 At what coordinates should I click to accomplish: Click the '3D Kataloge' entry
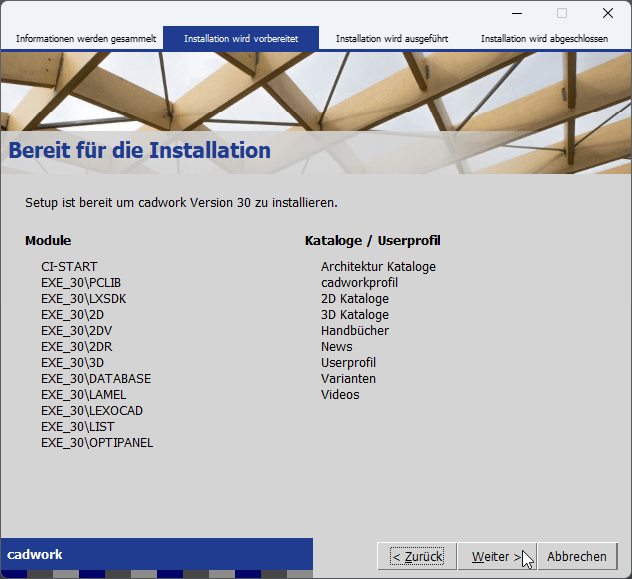pyautogui.click(x=355, y=315)
